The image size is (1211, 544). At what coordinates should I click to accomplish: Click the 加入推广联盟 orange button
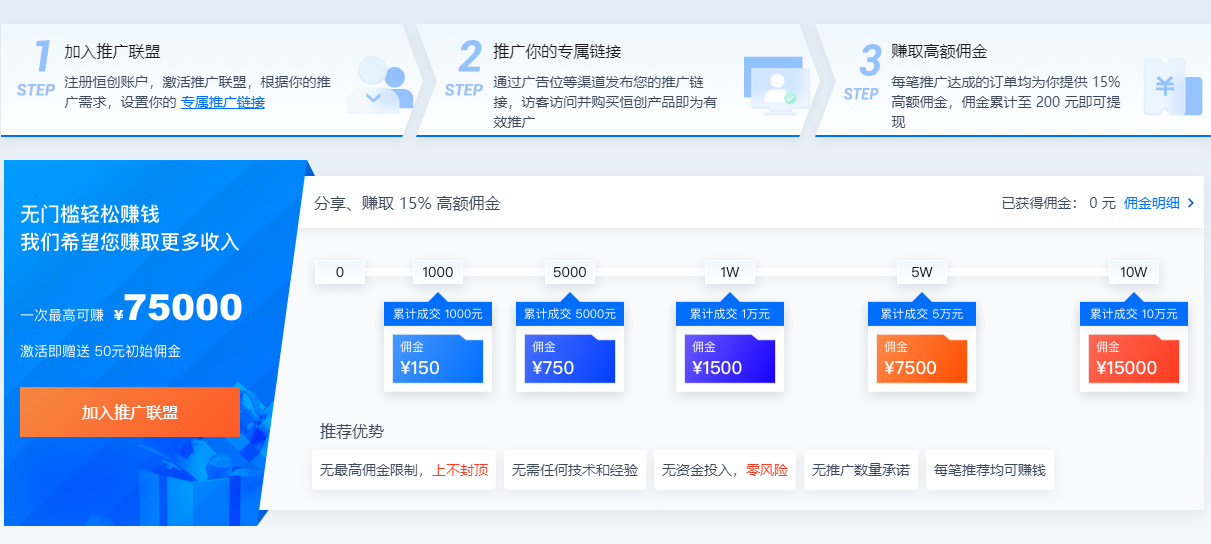coord(130,412)
